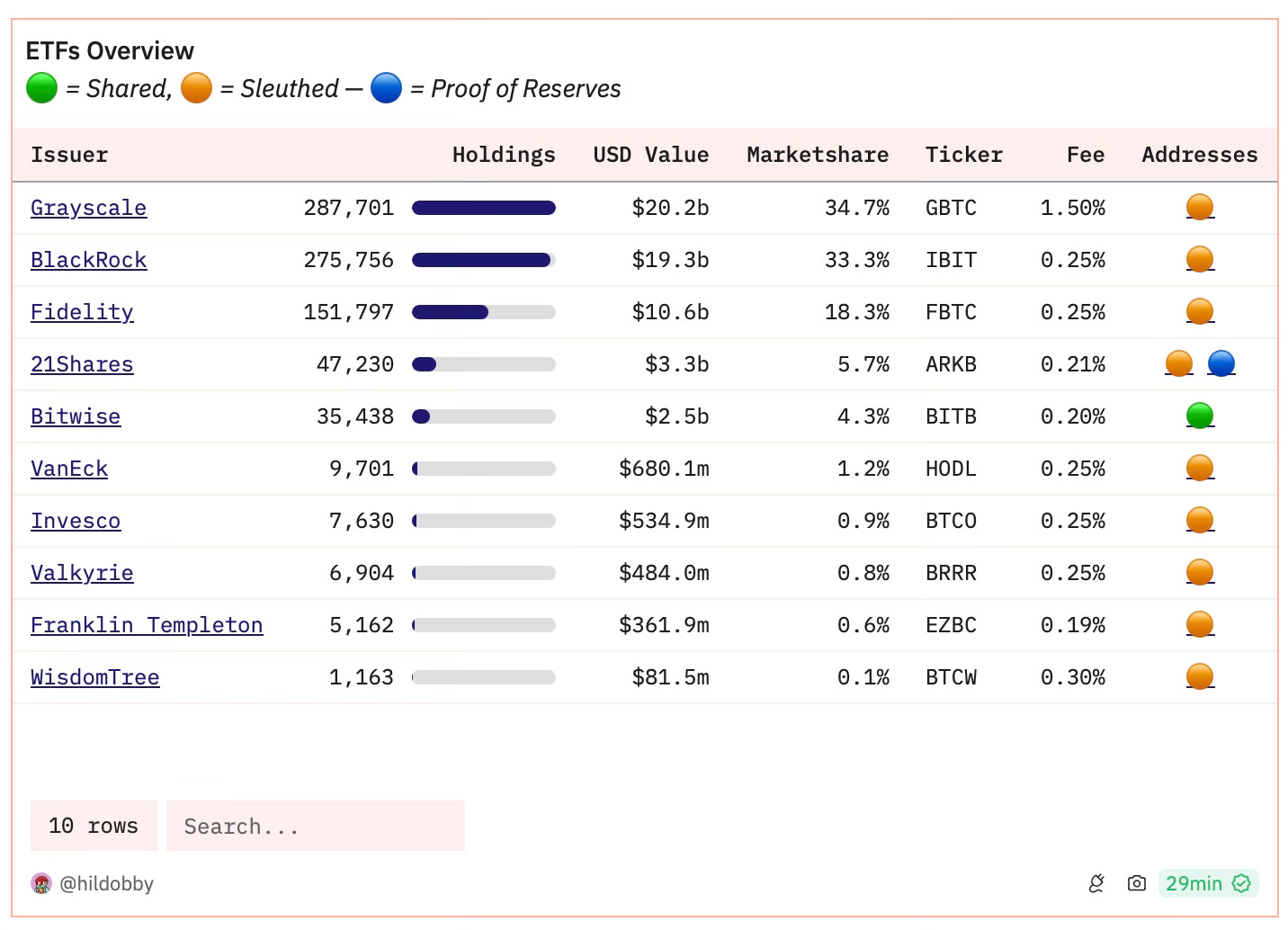Sort by the Ticker column header
This screenshot has width=1288, height=930.
964,155
